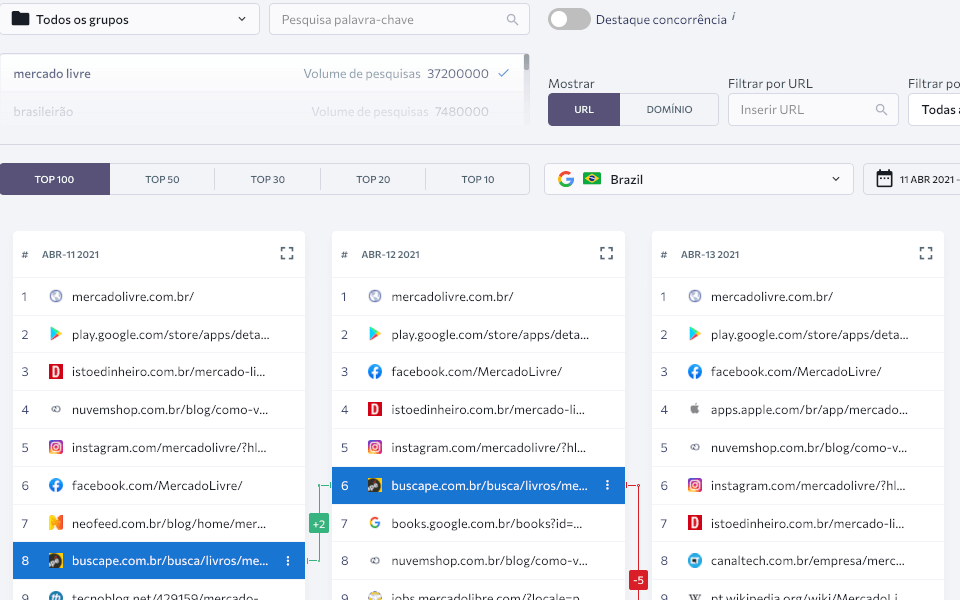Expand the ABR-11 2021 column fullscreen
The width and height of the screenshot is (960, 600).
coord(287,253)
